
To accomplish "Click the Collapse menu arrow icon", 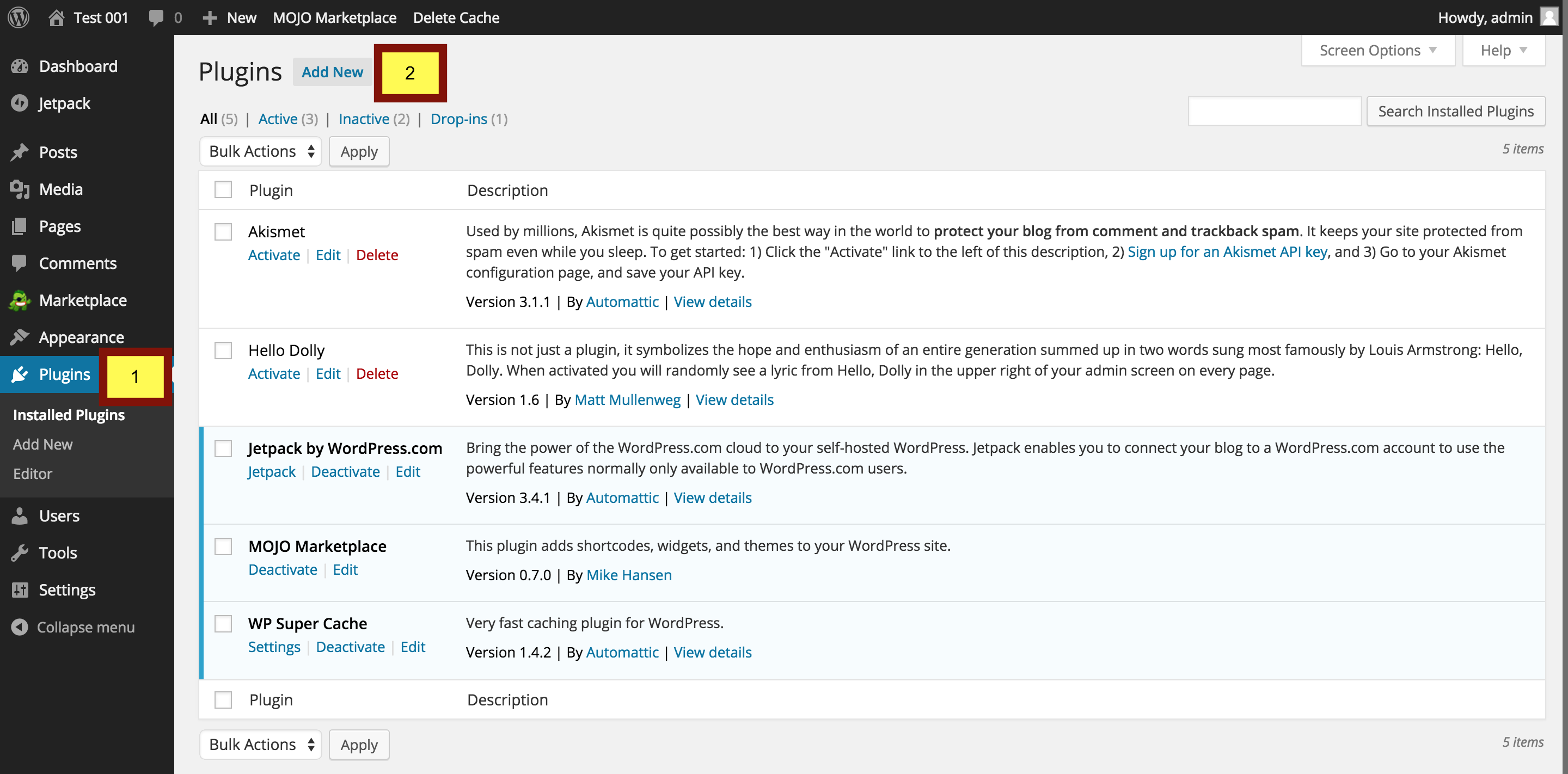I will coord(20,626).
